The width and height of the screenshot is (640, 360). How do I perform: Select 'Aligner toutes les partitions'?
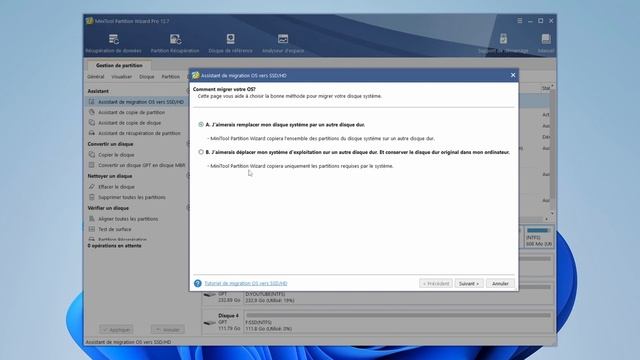[x=128, y=219]
